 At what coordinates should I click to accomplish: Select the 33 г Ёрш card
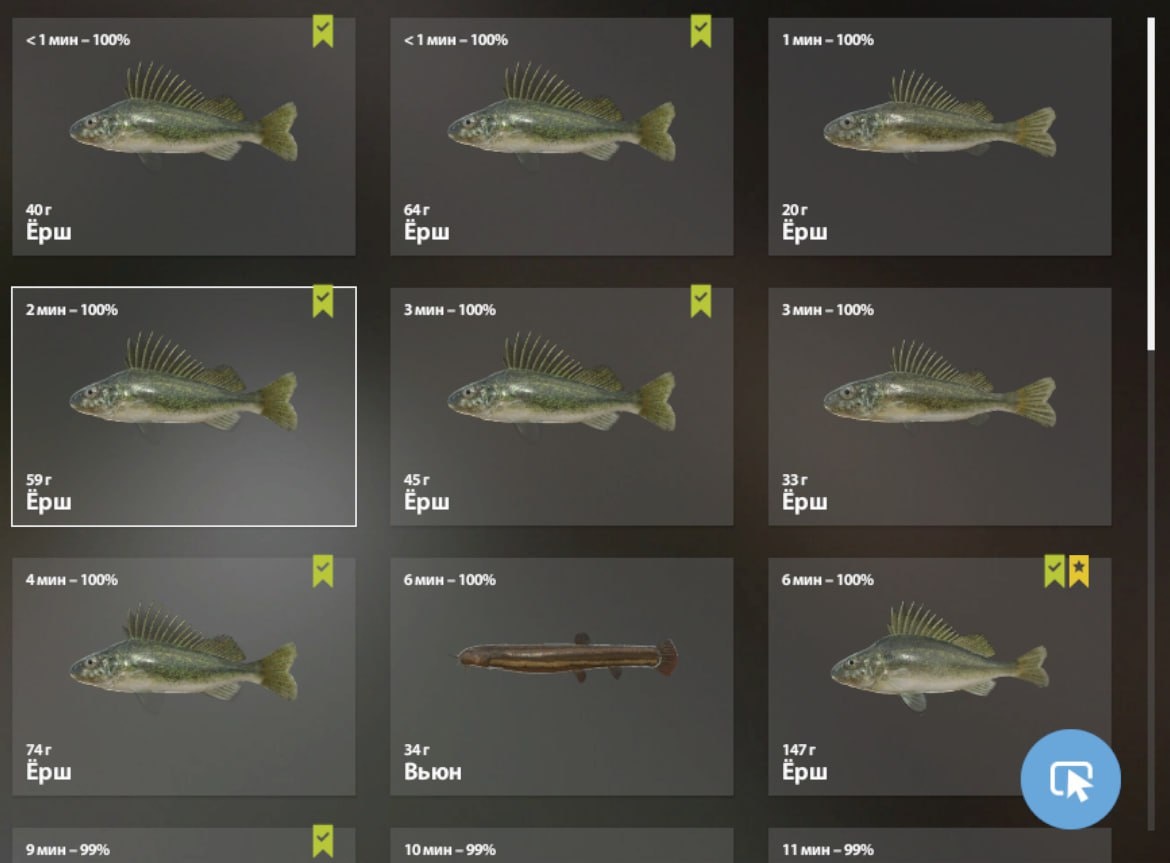939,407
